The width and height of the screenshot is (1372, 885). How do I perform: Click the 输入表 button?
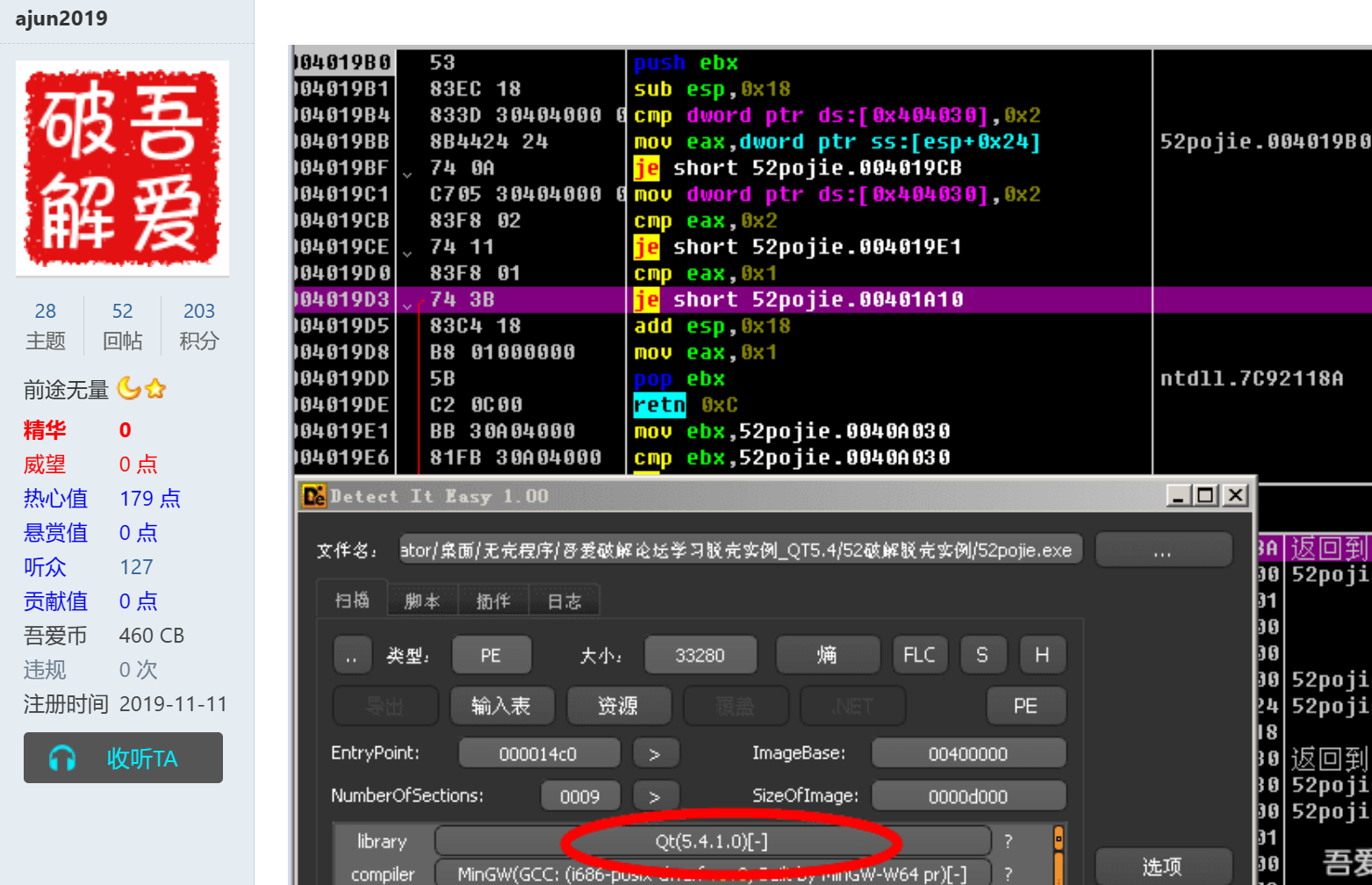pos(500,706)
